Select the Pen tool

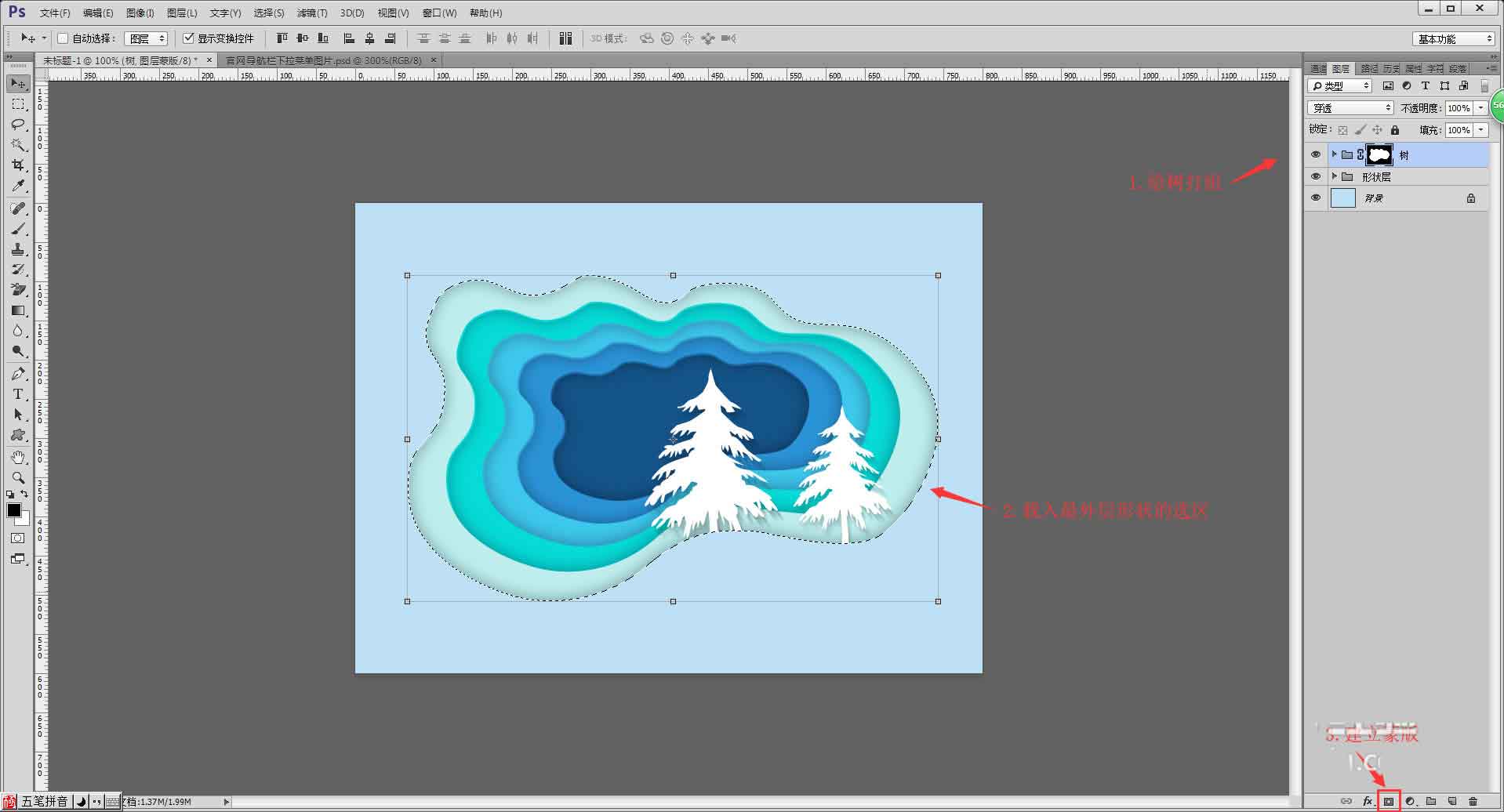tap(18, 374)
